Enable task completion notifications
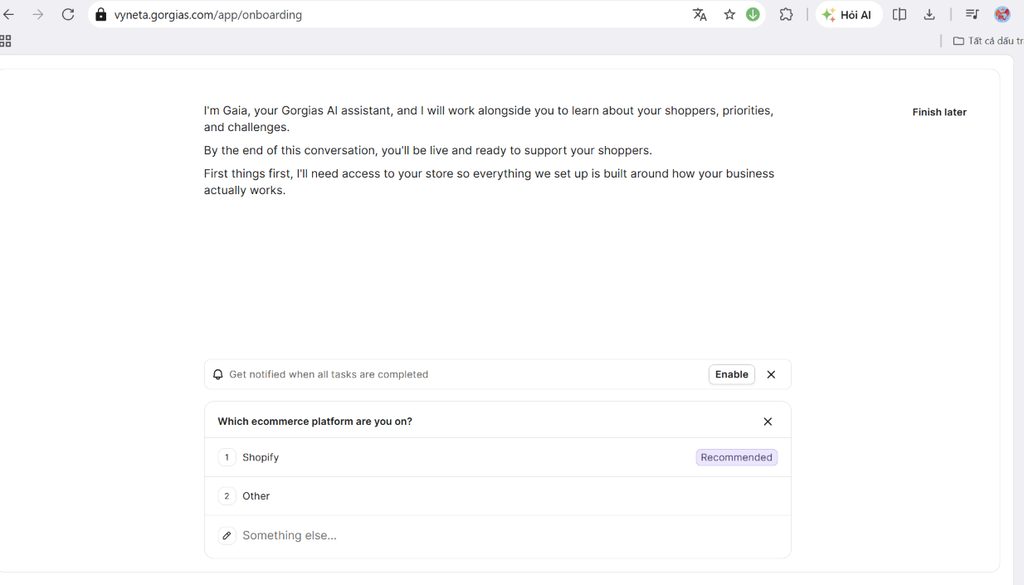Image resolution: width=1024 pixels, height=585 pixels. 731,374
